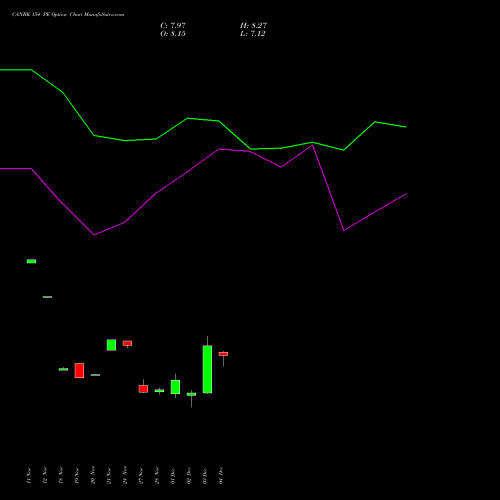The width and height of the screenshot is (500, 500).
Task: Click the flat candle for 12 Nov
Action: [x=47, y=297]
